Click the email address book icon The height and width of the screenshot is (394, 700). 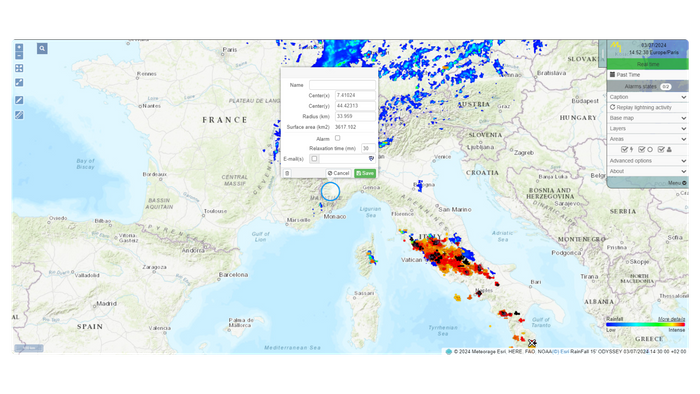pos(371,158)
